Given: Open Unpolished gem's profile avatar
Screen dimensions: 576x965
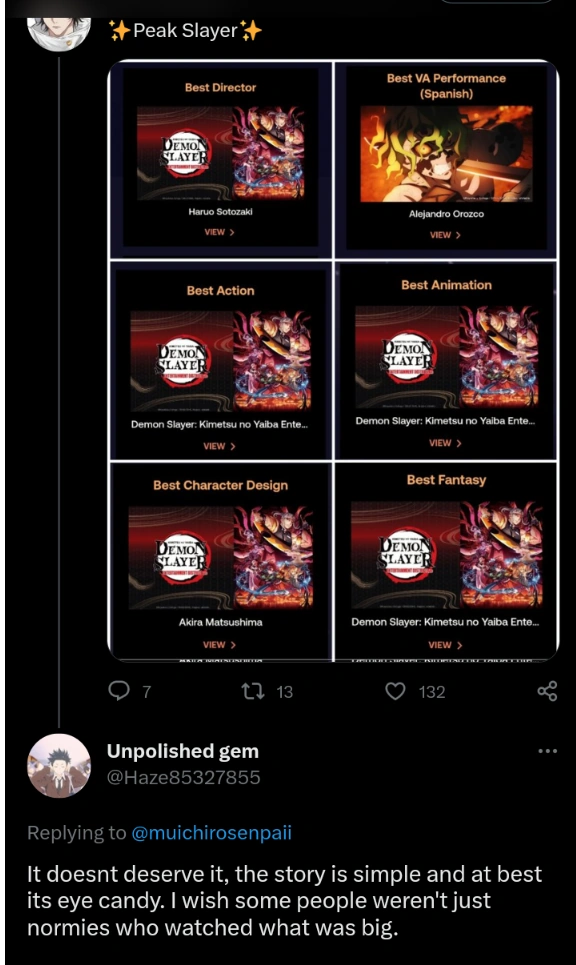Looking at the screenshot, I should tap(59, 765).
